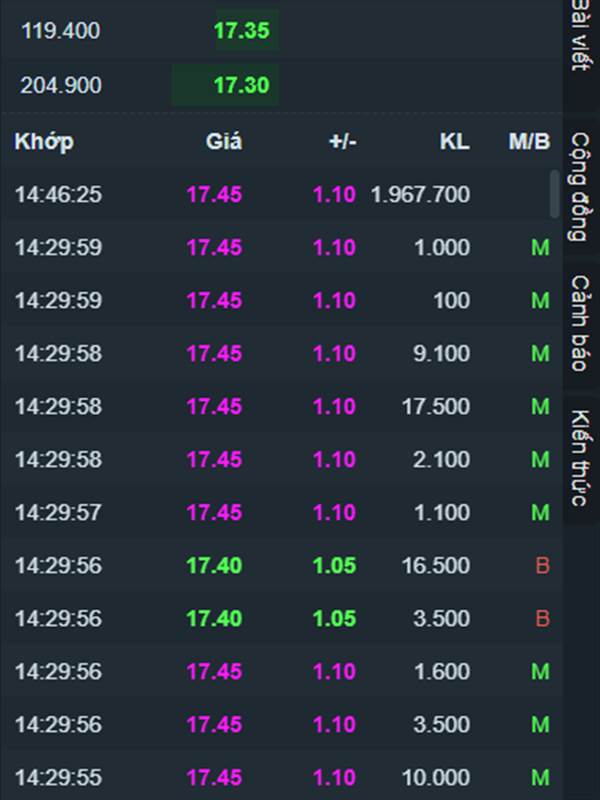The width and height of the screenshot is (600, 800).
Task: Click volume 9.100
Action: [442, 354]
